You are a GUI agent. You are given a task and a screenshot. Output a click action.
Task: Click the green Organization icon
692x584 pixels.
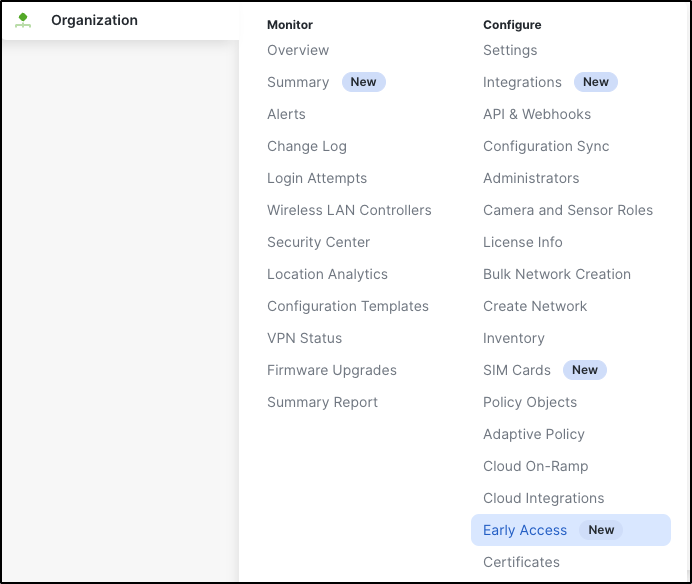coord(24,21)
